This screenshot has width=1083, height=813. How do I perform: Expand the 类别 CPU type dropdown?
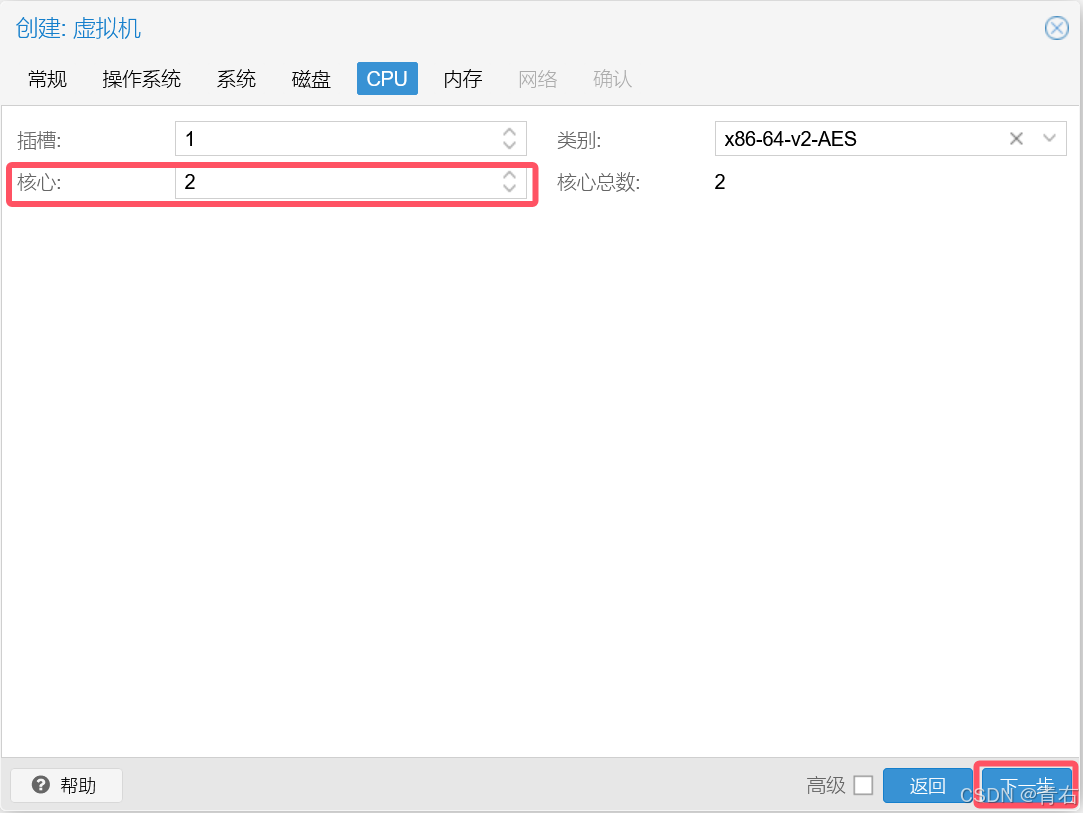pos(1049,139)
